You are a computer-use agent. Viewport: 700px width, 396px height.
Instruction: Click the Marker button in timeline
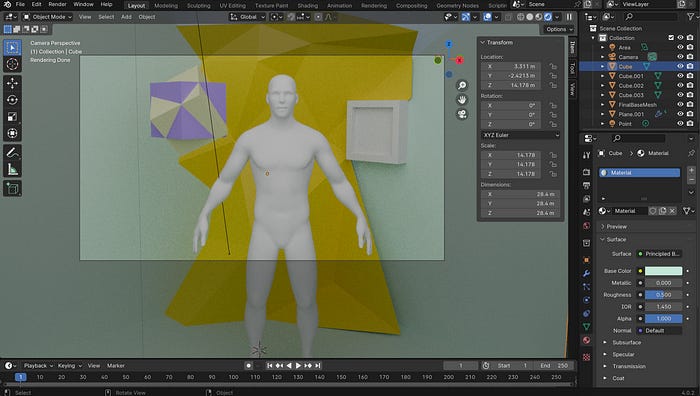[116, 366]
